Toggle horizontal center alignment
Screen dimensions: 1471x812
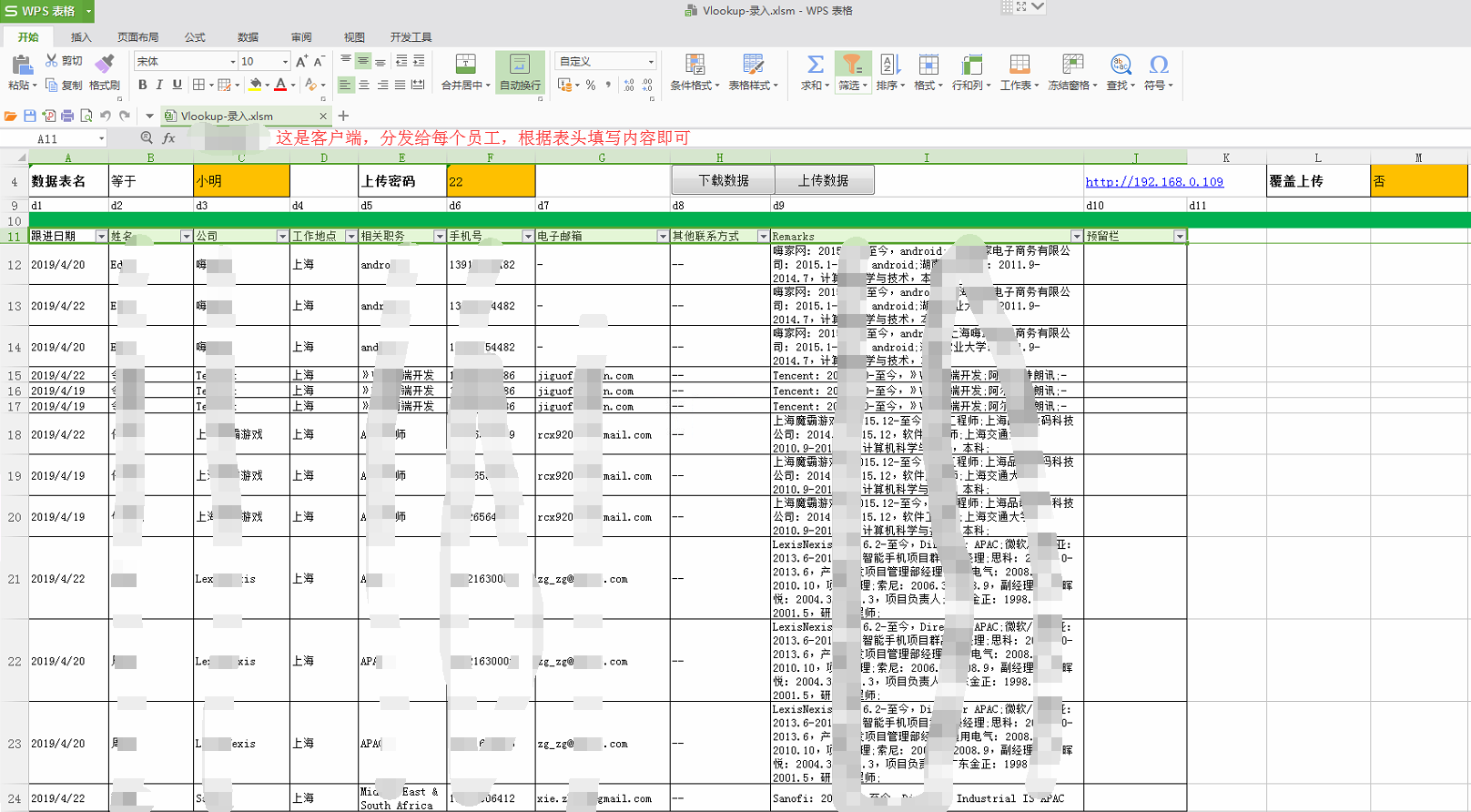click(x=363, y=85)
